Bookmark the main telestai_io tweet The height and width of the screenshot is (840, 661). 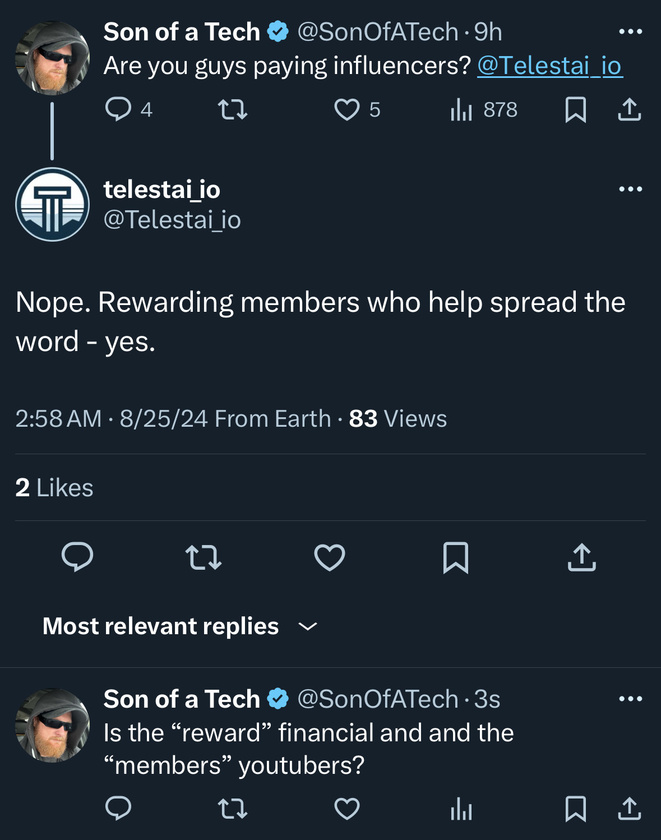(456, 558)
